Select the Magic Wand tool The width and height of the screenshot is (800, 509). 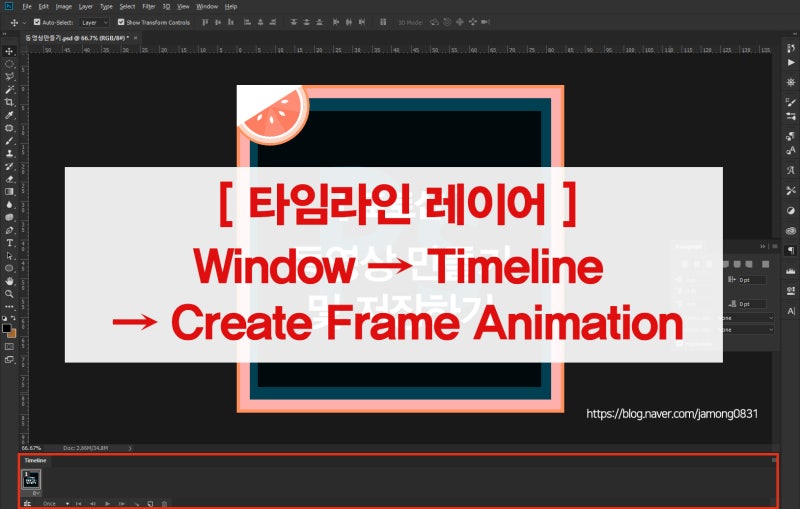click(9, 89)
